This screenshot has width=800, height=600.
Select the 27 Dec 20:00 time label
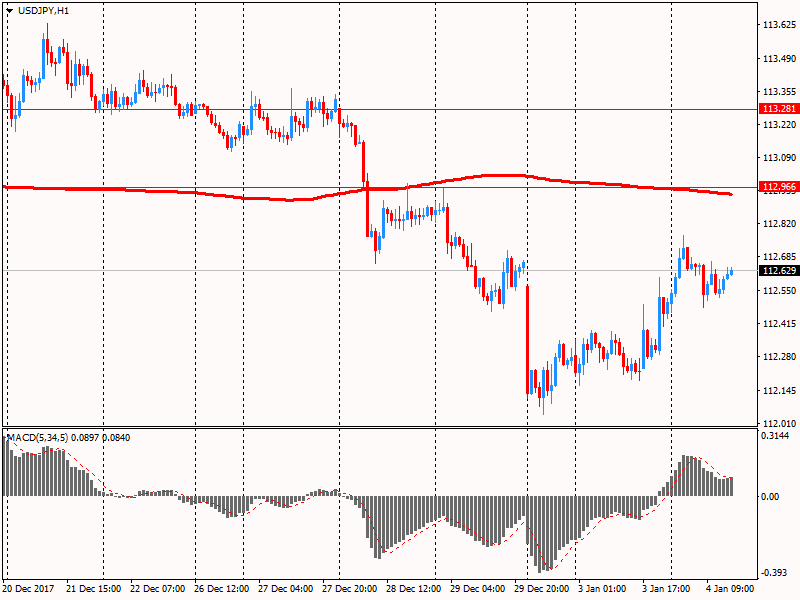coord(349,589)
